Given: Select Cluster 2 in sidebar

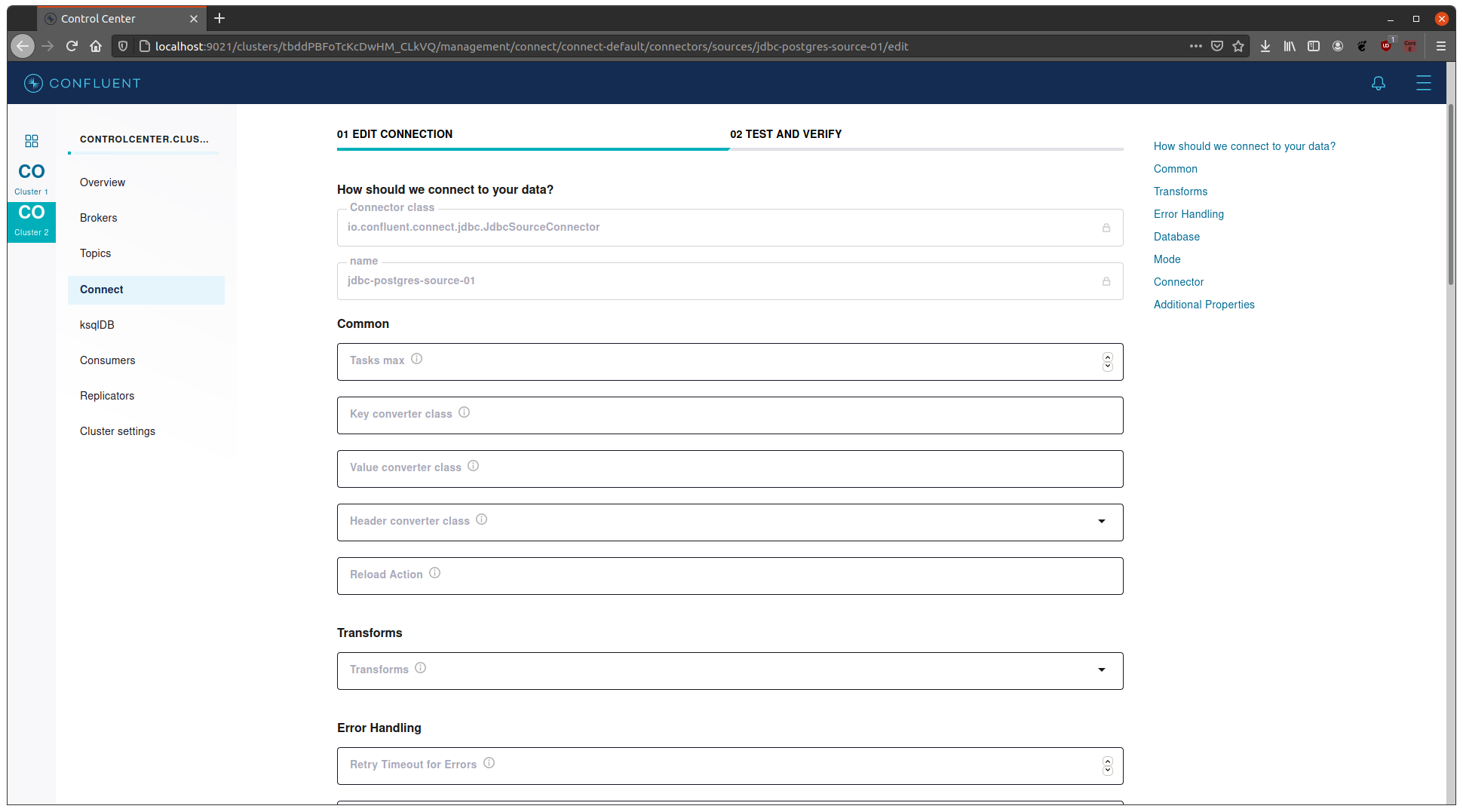Looking at the screenshot, I should (32, 221).
